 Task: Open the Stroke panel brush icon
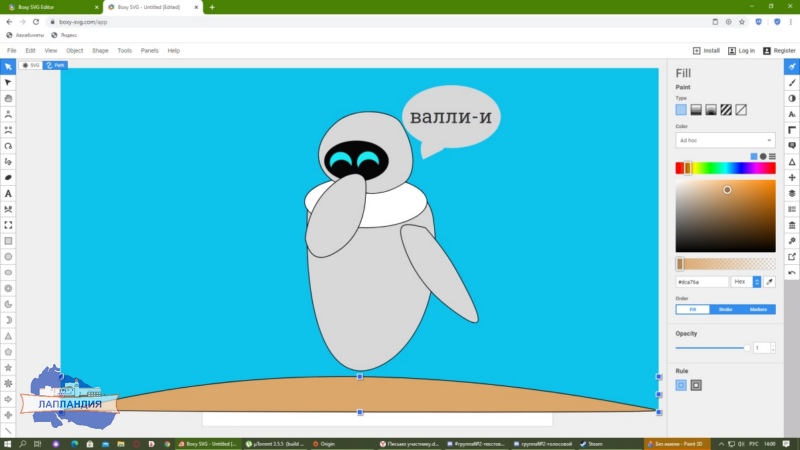tap(792, 82)
